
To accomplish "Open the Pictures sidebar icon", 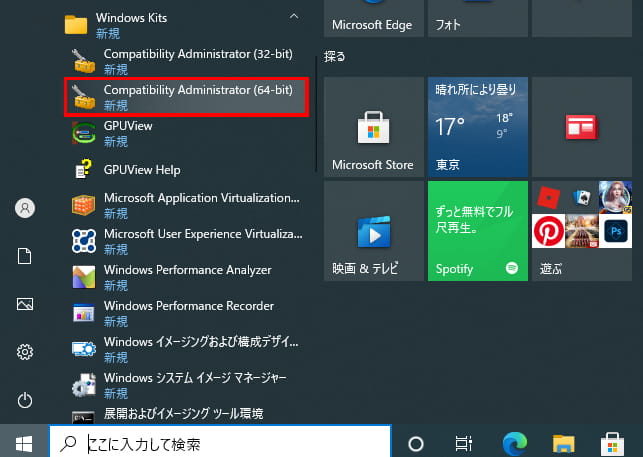I will tap(25, 304).
